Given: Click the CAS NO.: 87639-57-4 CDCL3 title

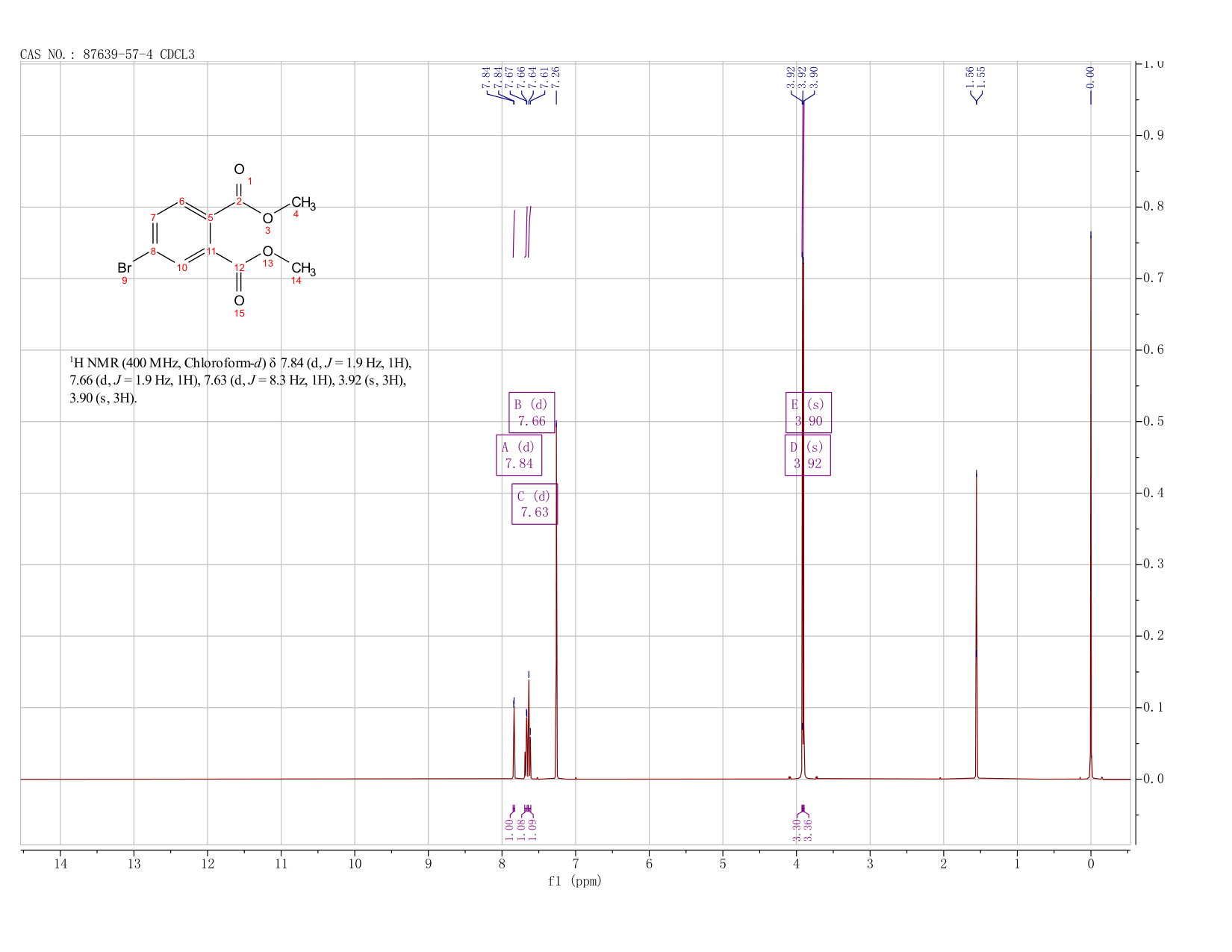Looking at the screenshot, I should (108, 55).
